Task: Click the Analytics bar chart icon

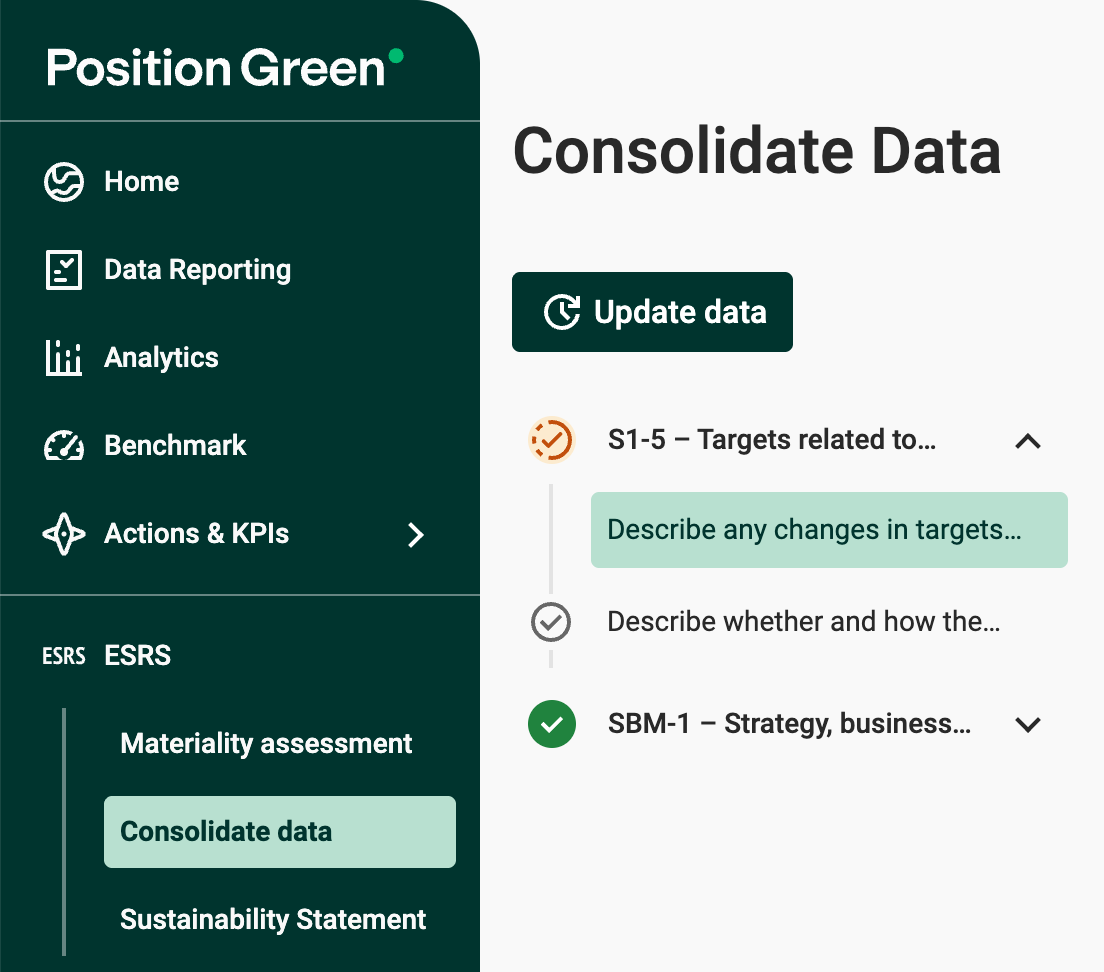Action: 64,358
